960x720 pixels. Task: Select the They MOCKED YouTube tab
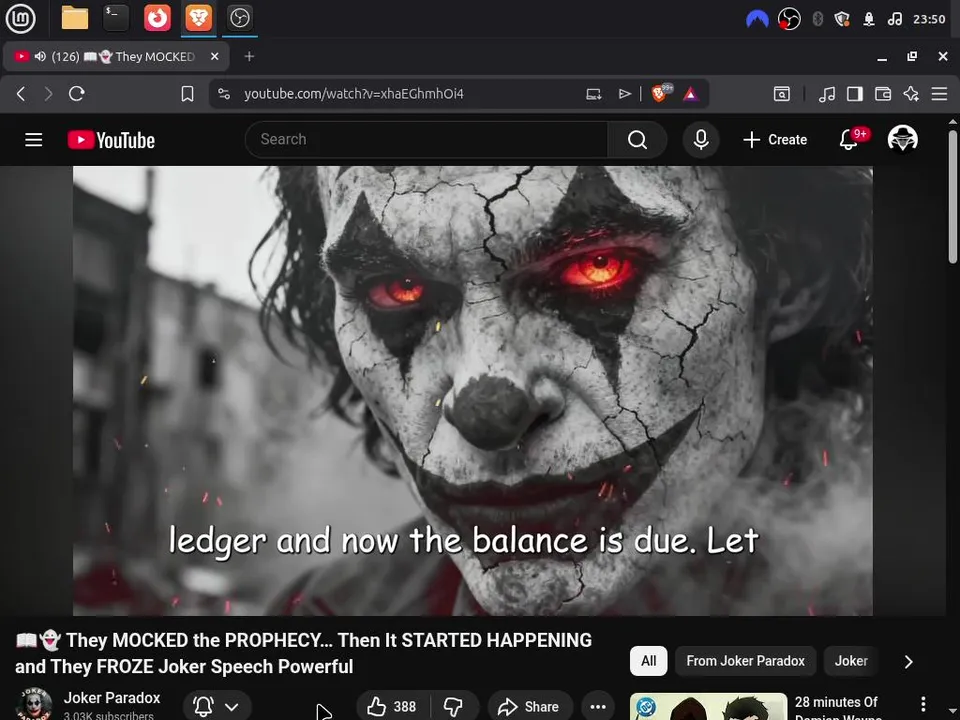point(116,56)
